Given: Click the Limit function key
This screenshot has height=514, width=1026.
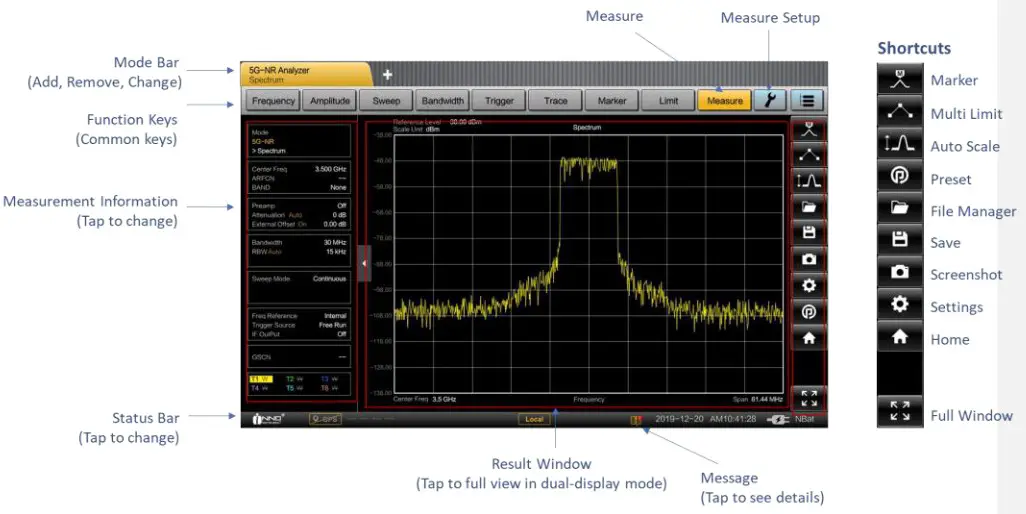Looking at the screenshot, I should pyautogui.click(x=668, y=101).
